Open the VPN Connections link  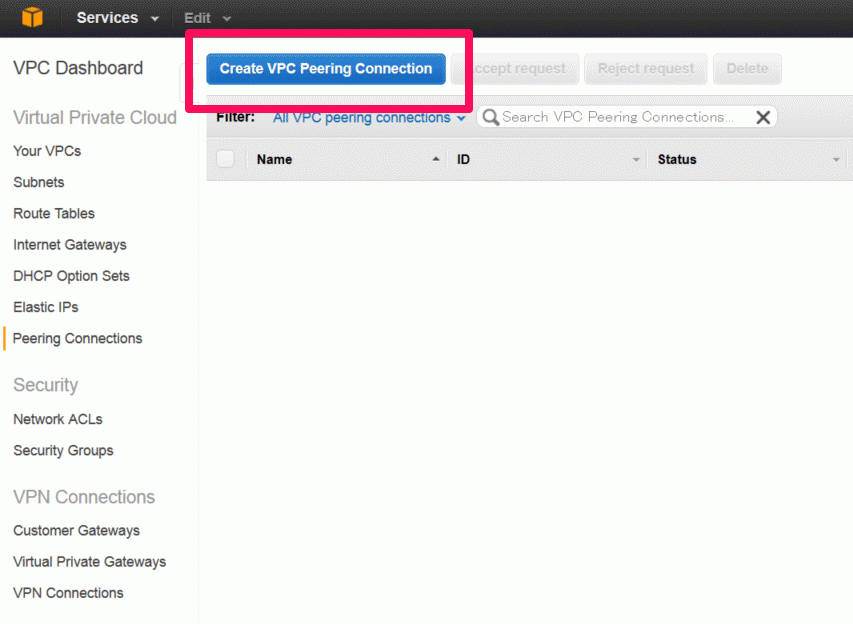[x=68, y=593]
